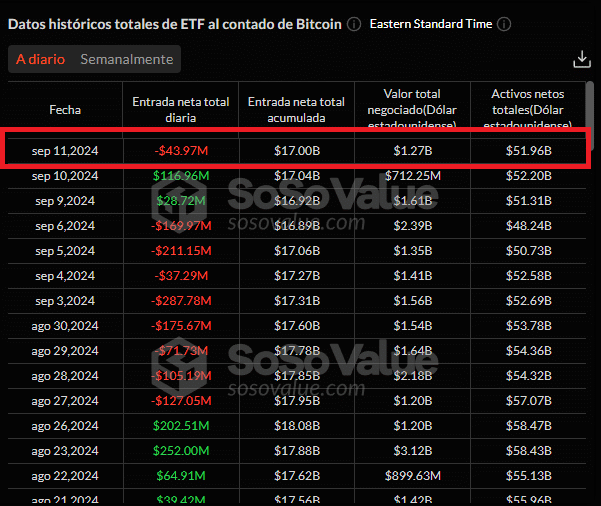The width and height of the screenshot is (601, 506).
Task: Click date cell ago 26,2024
Action: 65,426
